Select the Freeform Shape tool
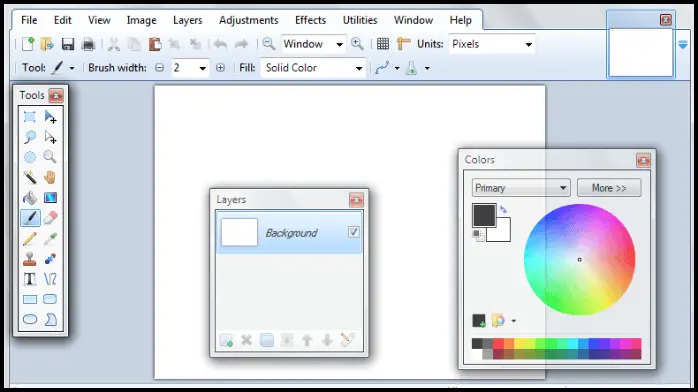The height and width of the screenshot is (392, 698). point(50,319)
